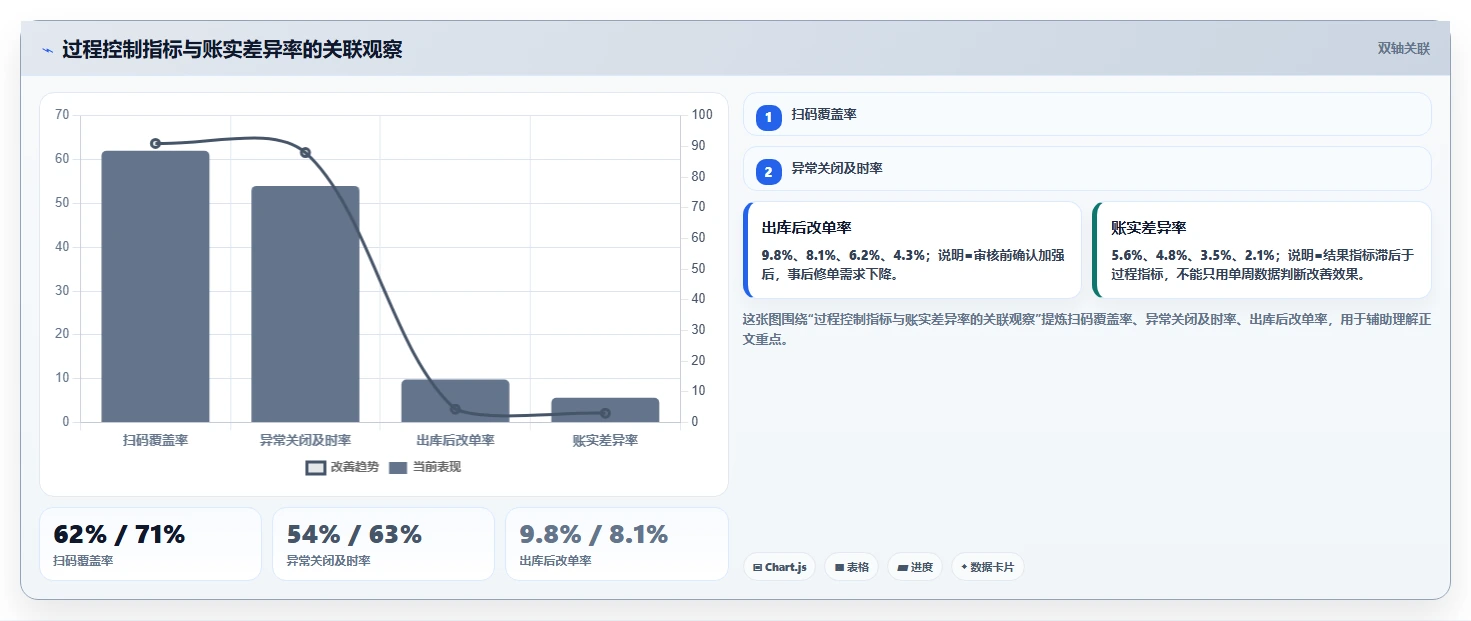Click the 62% / 71% stat card value
1471x621 pixels.
(119, 535)
